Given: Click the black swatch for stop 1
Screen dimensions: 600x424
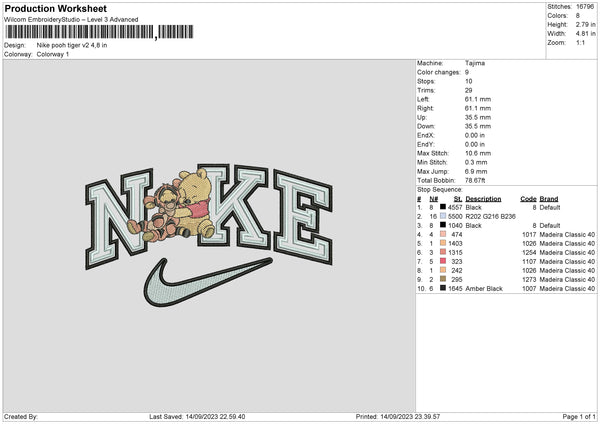Looking at the screenshot, I should click(443, 207).
